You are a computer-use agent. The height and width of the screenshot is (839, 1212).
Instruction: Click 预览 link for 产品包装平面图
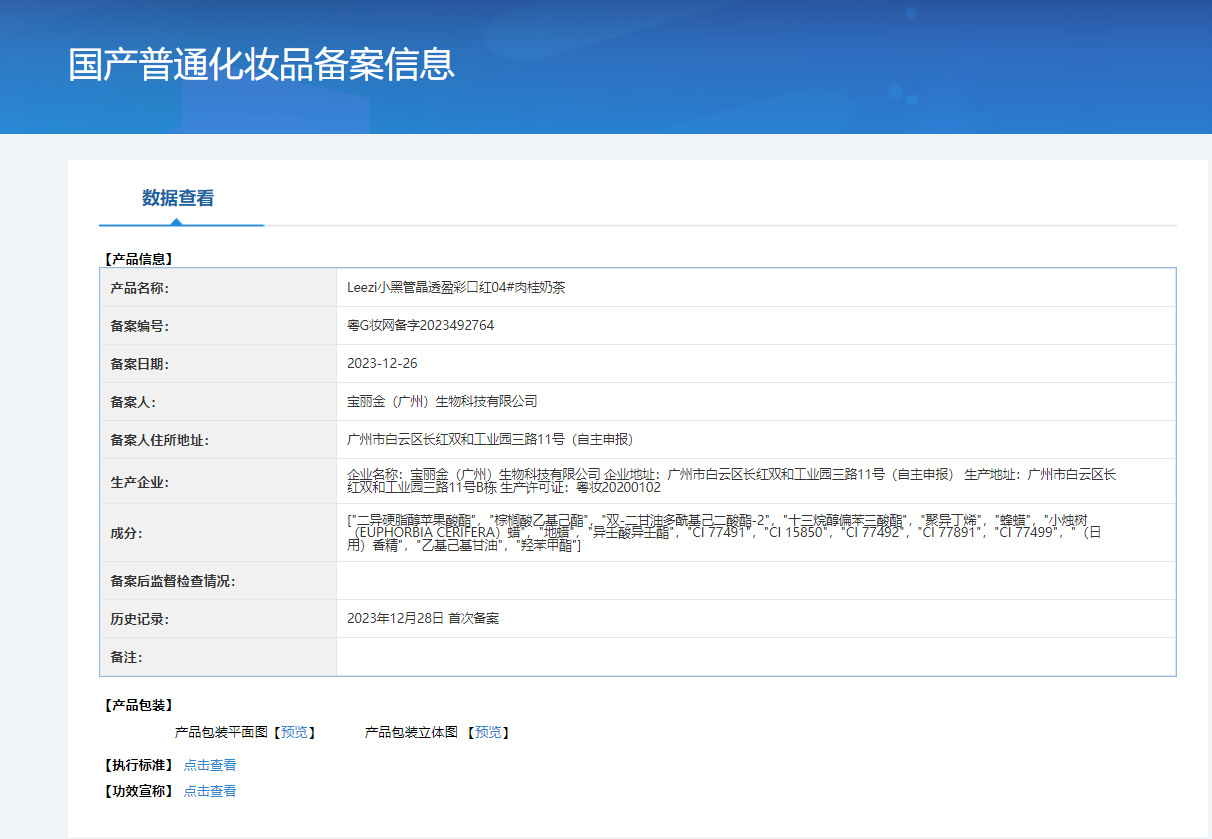coord(294,733)
